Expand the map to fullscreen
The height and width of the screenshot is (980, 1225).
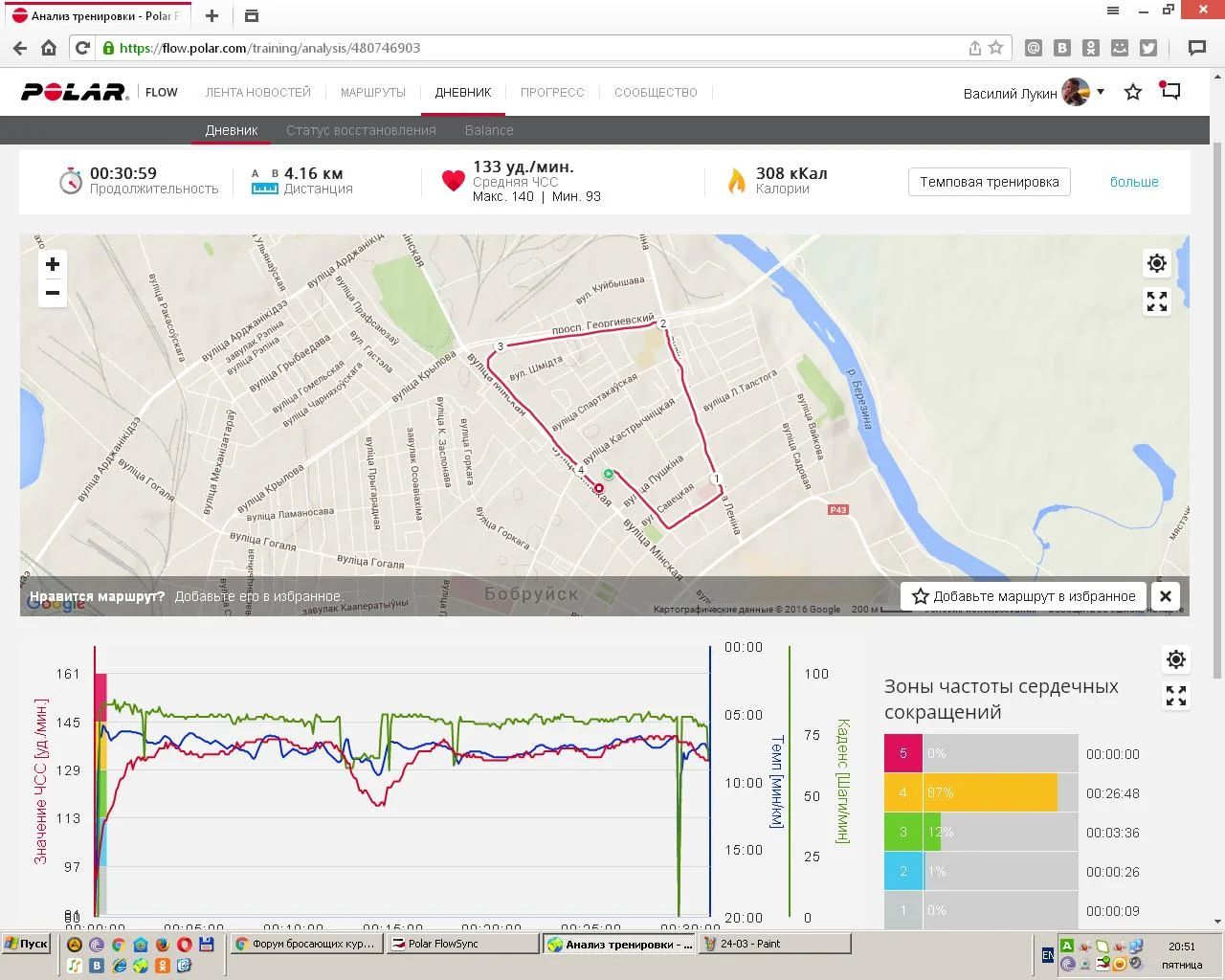pyautogui.click(x=1157, y=302)
